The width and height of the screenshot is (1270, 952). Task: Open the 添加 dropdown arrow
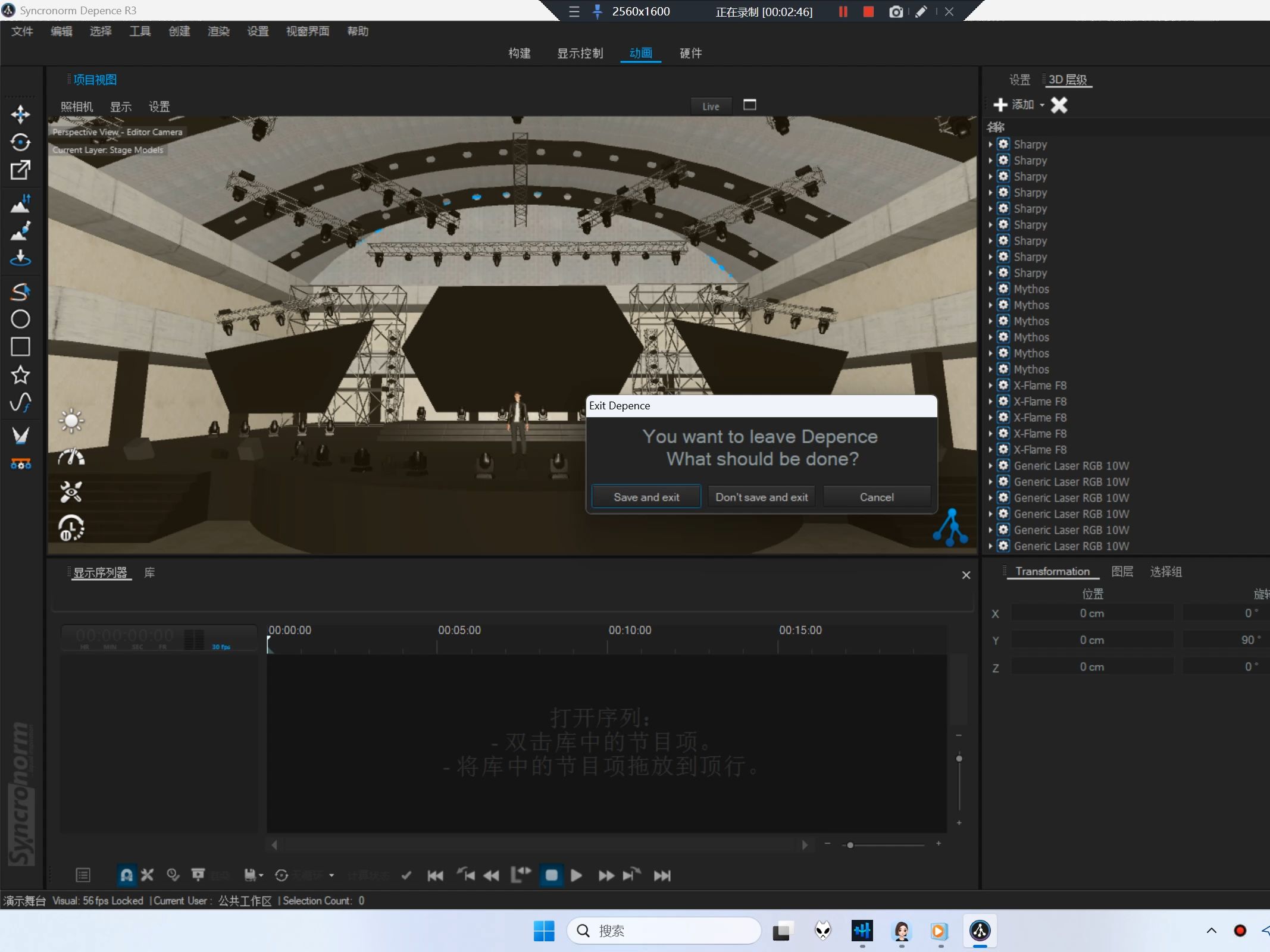(1042, 105)
